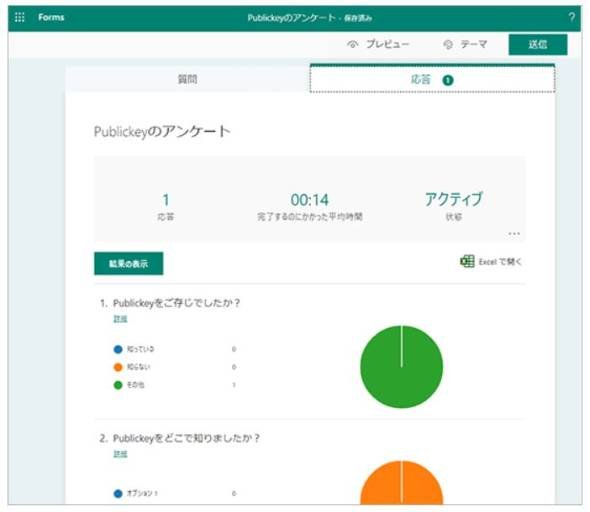Click the Excel icon

467,261
